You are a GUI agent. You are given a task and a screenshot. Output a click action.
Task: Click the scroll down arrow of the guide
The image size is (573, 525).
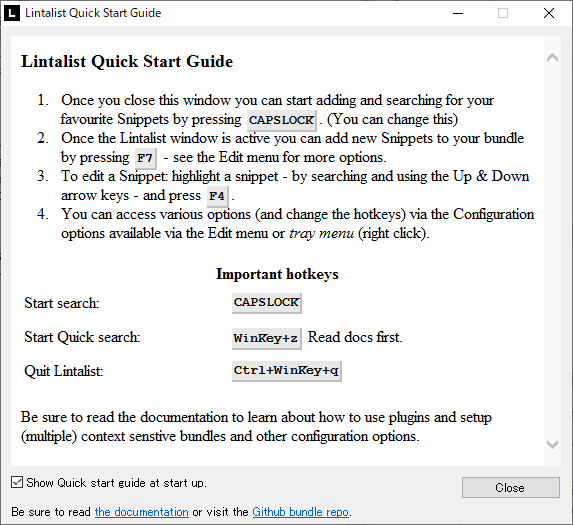(x=552, y=444)
